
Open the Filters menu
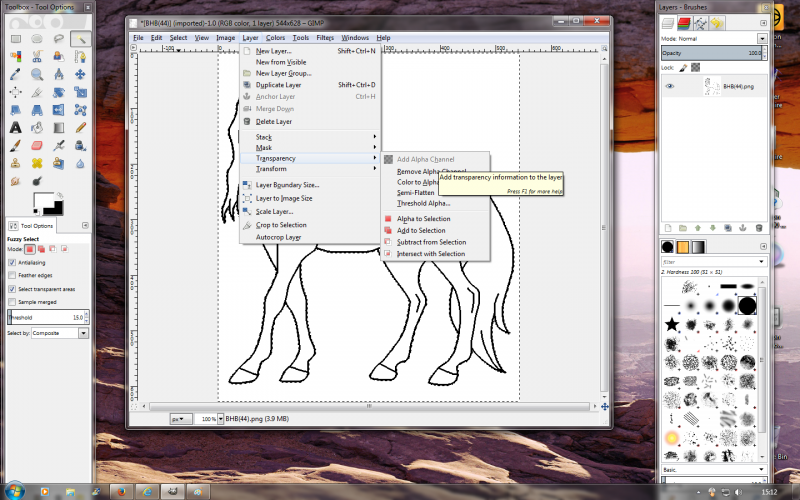click(325, 38)
